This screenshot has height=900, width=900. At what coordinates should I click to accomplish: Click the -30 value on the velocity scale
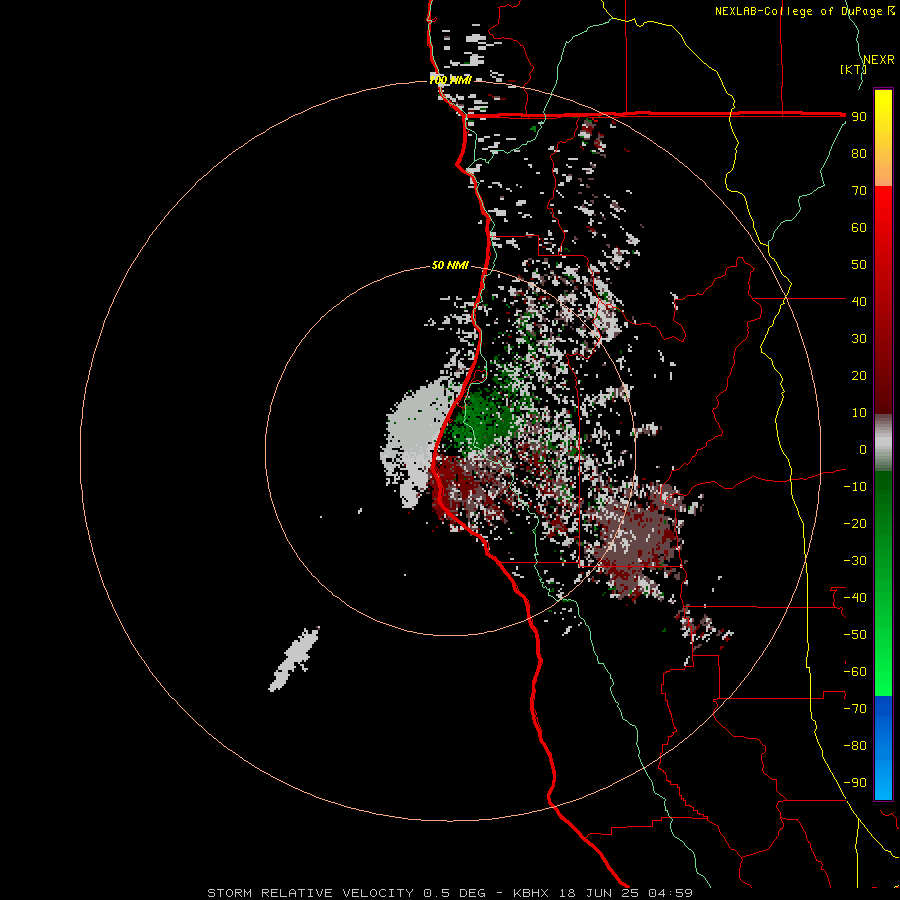tap(855, 561)
